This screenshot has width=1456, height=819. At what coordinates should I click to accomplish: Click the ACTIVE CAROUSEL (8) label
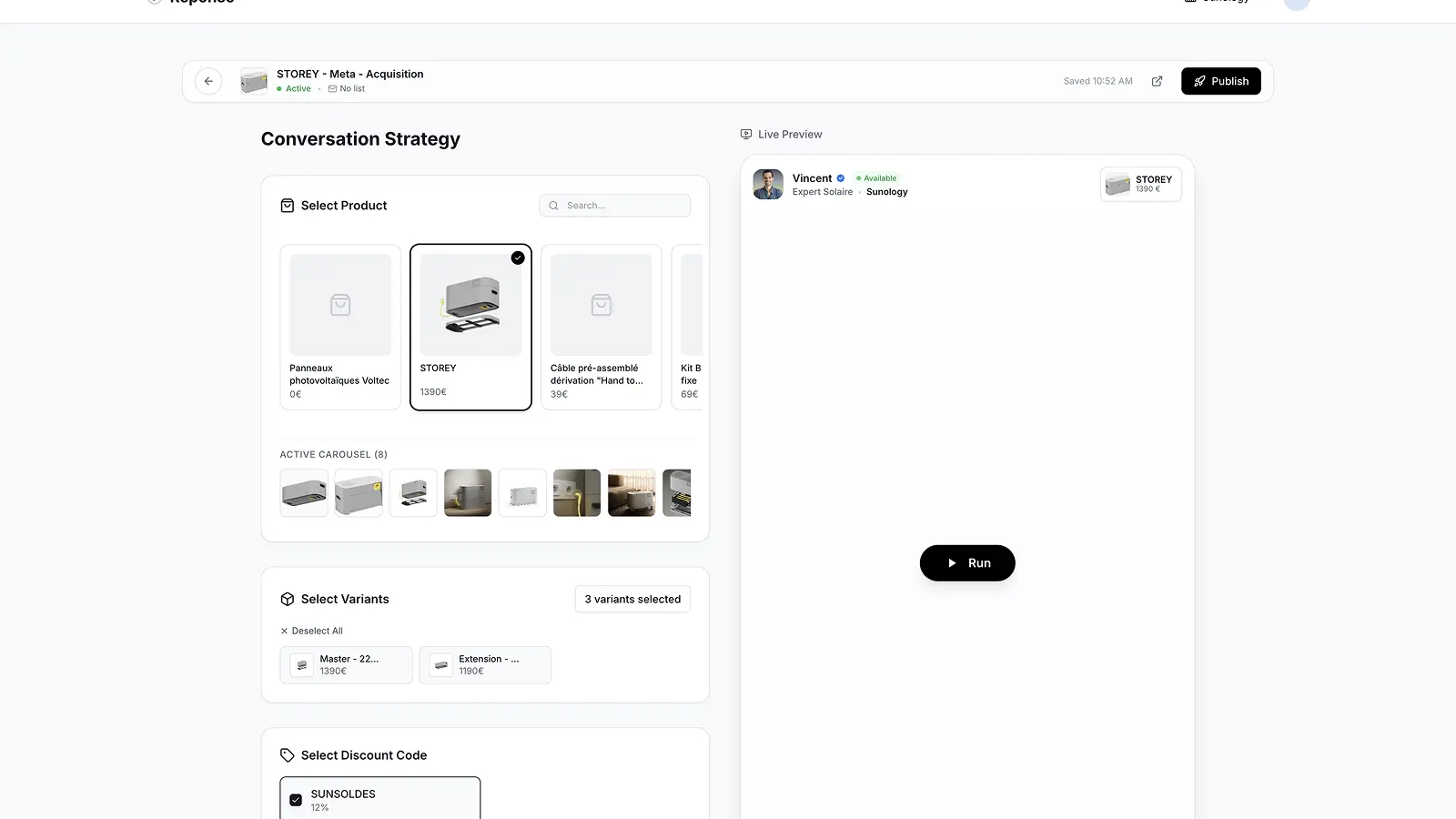point(334,454)
